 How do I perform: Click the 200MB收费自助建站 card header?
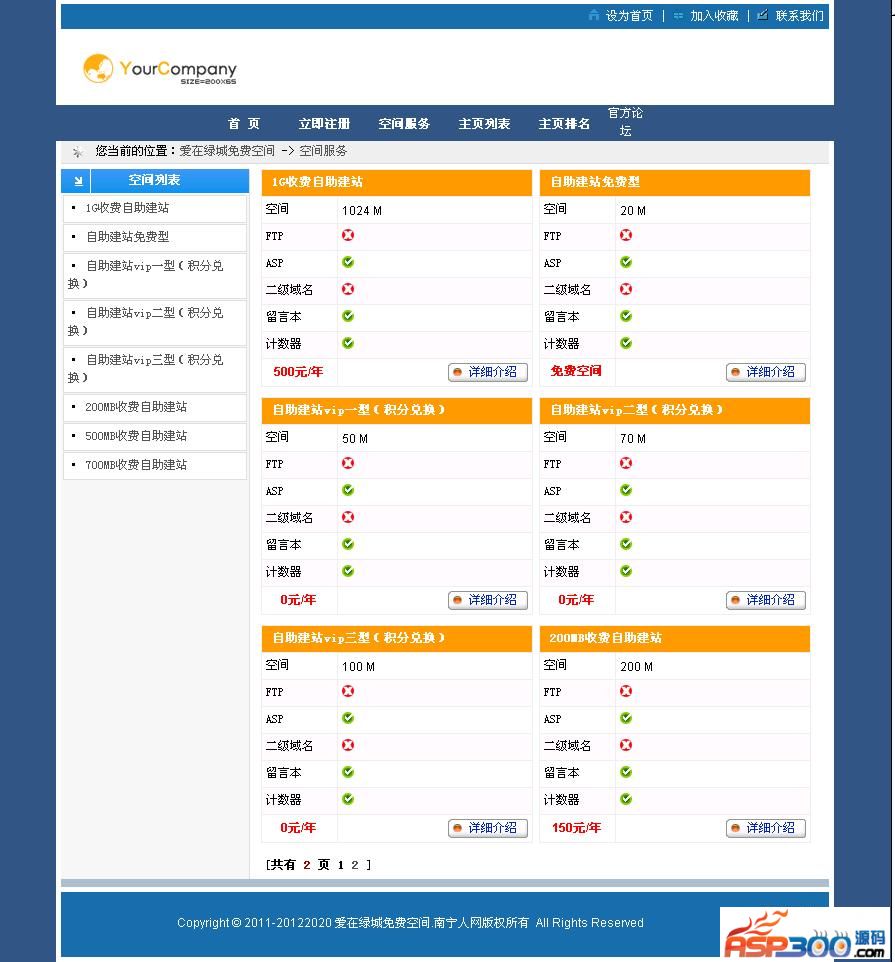point(675,638)
